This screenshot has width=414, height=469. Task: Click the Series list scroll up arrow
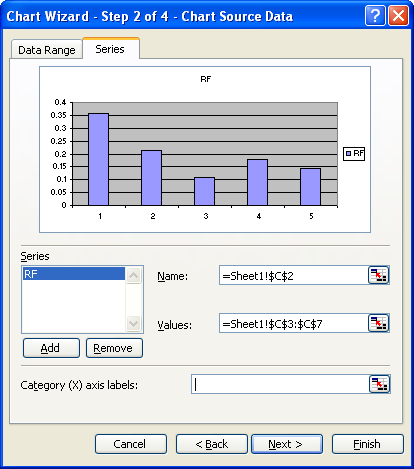point(134,276)
